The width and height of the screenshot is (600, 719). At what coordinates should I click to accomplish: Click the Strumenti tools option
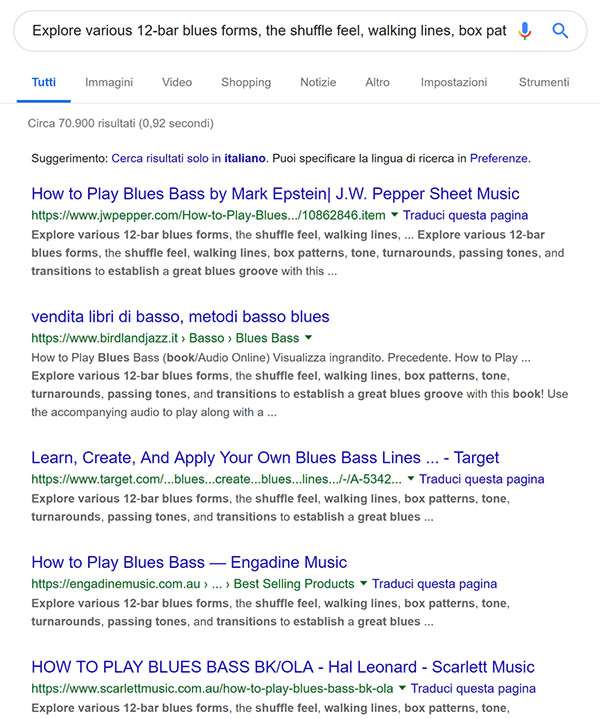coord(544,82)
